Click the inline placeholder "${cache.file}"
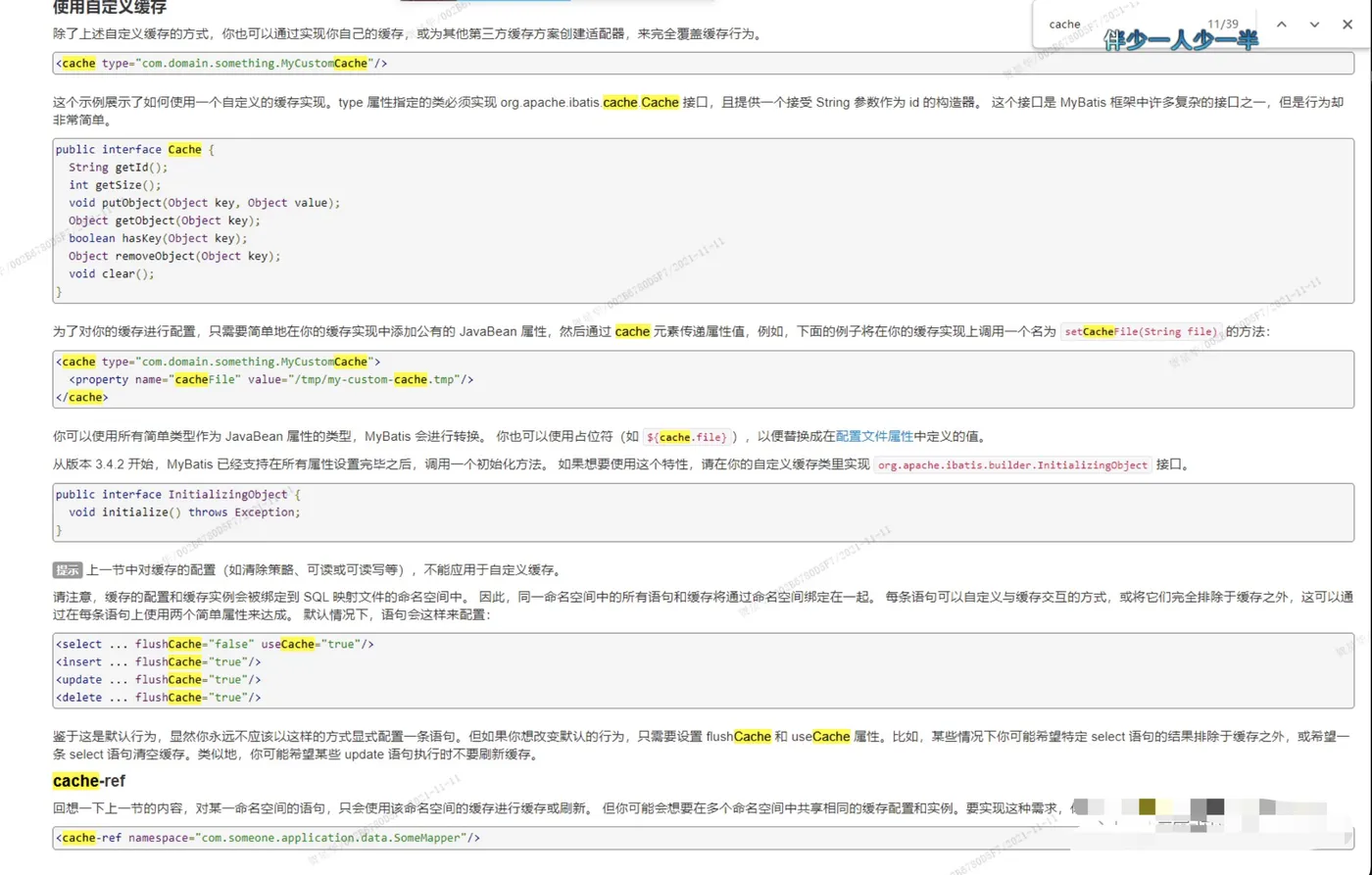Screen dimensions: 1372x875 pos(686,437)
